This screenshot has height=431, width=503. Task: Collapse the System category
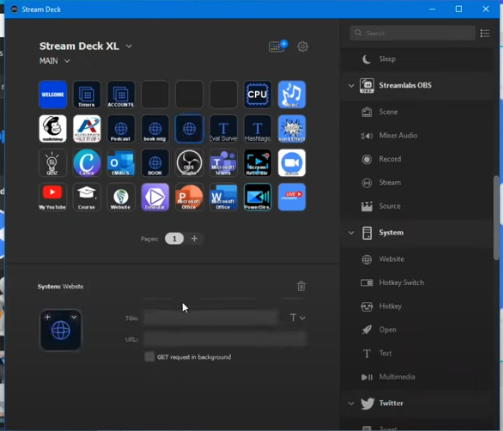(x=351, y=233)
